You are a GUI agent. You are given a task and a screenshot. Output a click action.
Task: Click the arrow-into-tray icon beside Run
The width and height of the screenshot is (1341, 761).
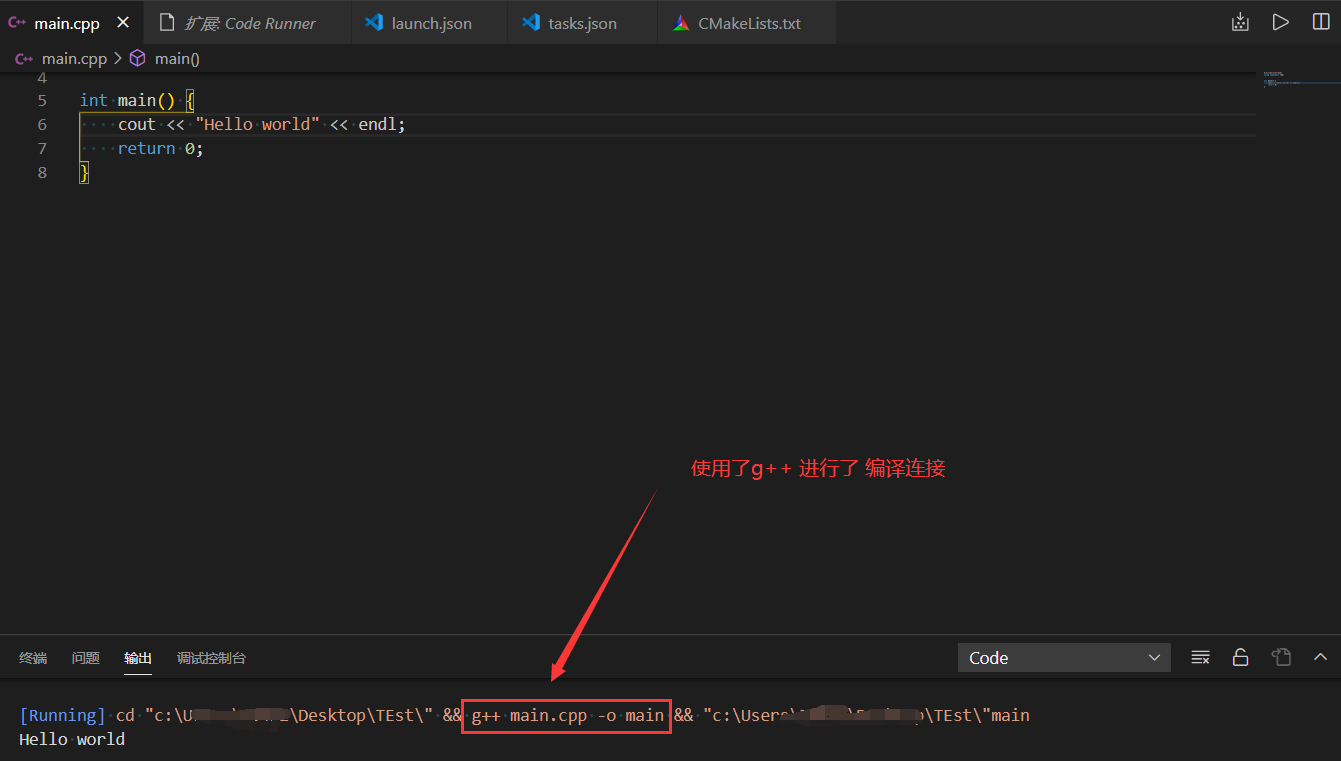point(1240,22)
